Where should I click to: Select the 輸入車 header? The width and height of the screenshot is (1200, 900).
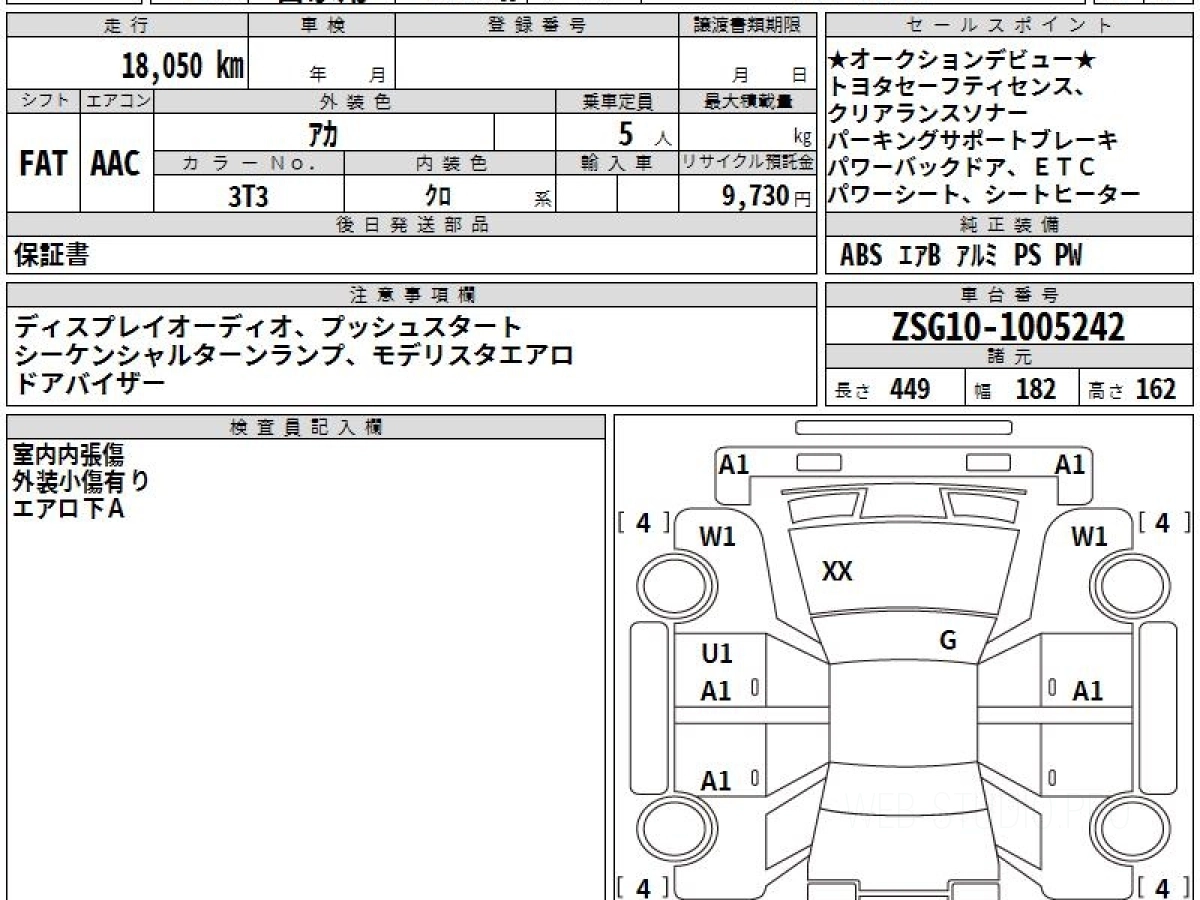click(x=617, y=163)
